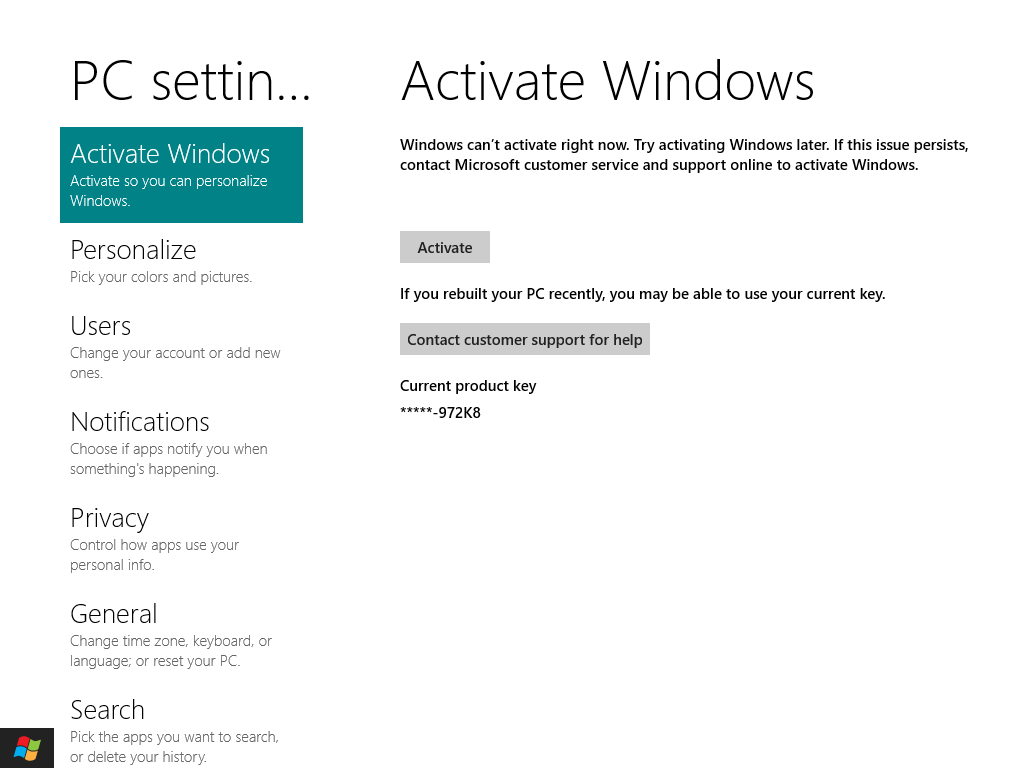Click the PC settings title
Viewport: 1024px width, 768px height.
pyautogui.click(x=191, y=81)
